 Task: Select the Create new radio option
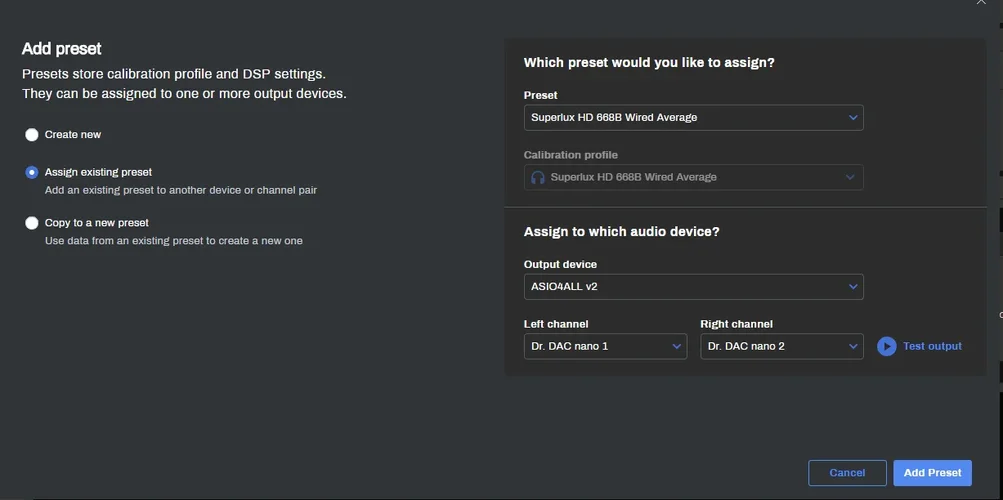32,135
